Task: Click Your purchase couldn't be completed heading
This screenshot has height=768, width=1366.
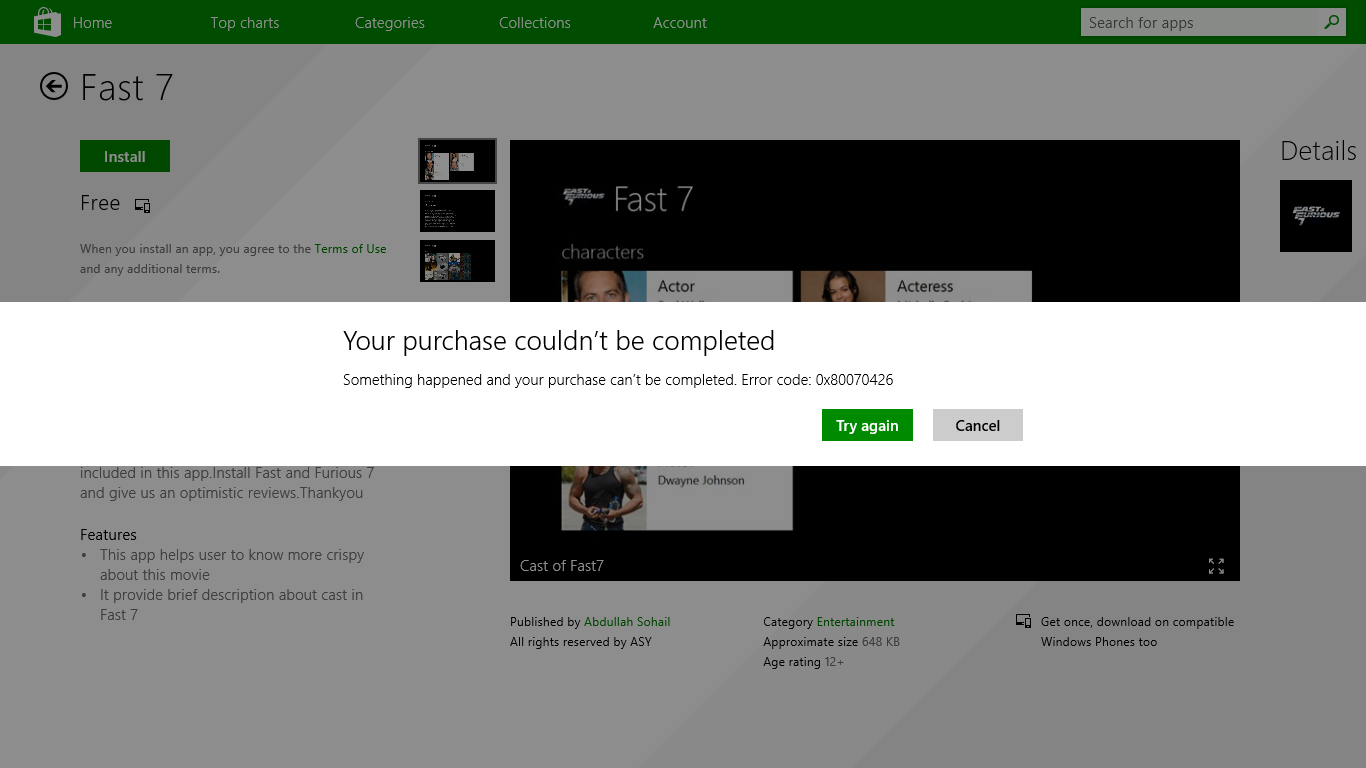Action: click(x=559, y=341)
